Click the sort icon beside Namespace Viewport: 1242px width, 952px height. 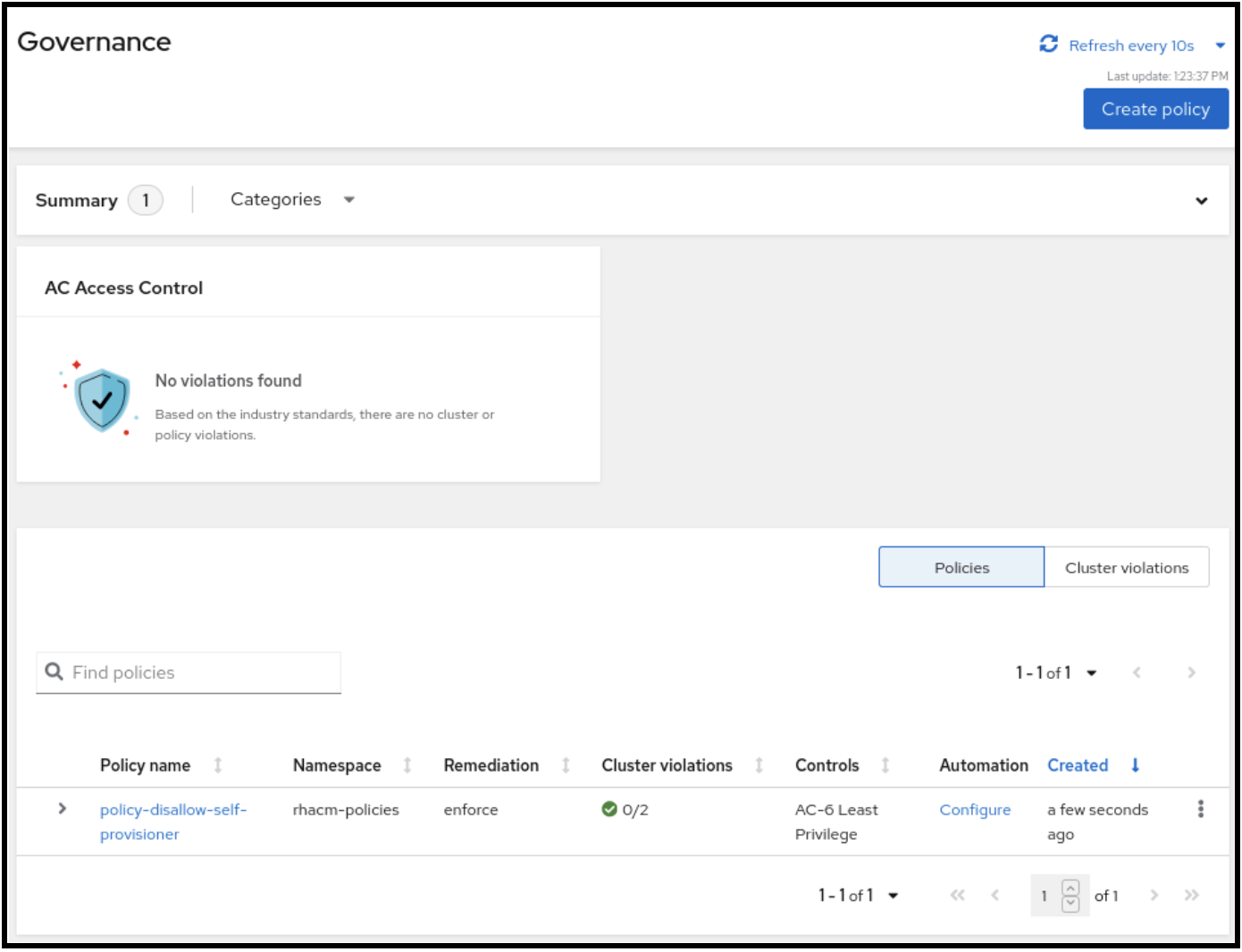[407, 765]
